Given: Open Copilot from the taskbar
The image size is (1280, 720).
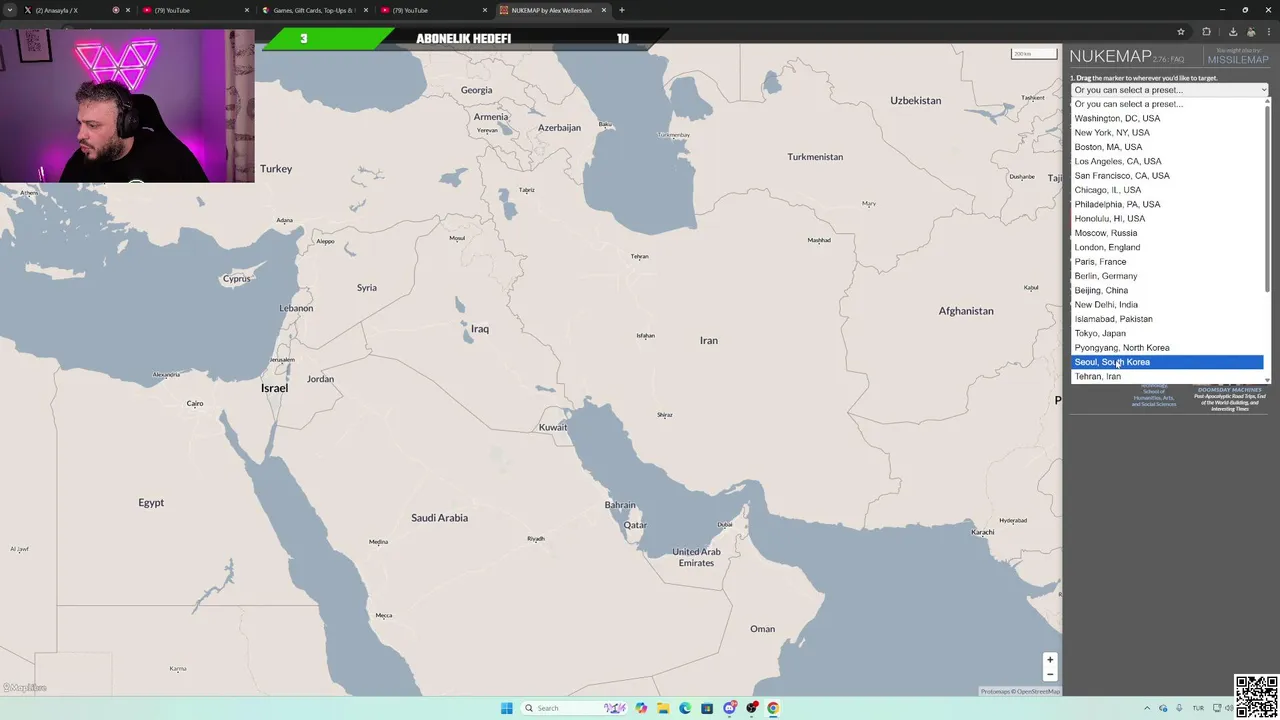Looking at the screenshot, I should (x=641, y=708).
